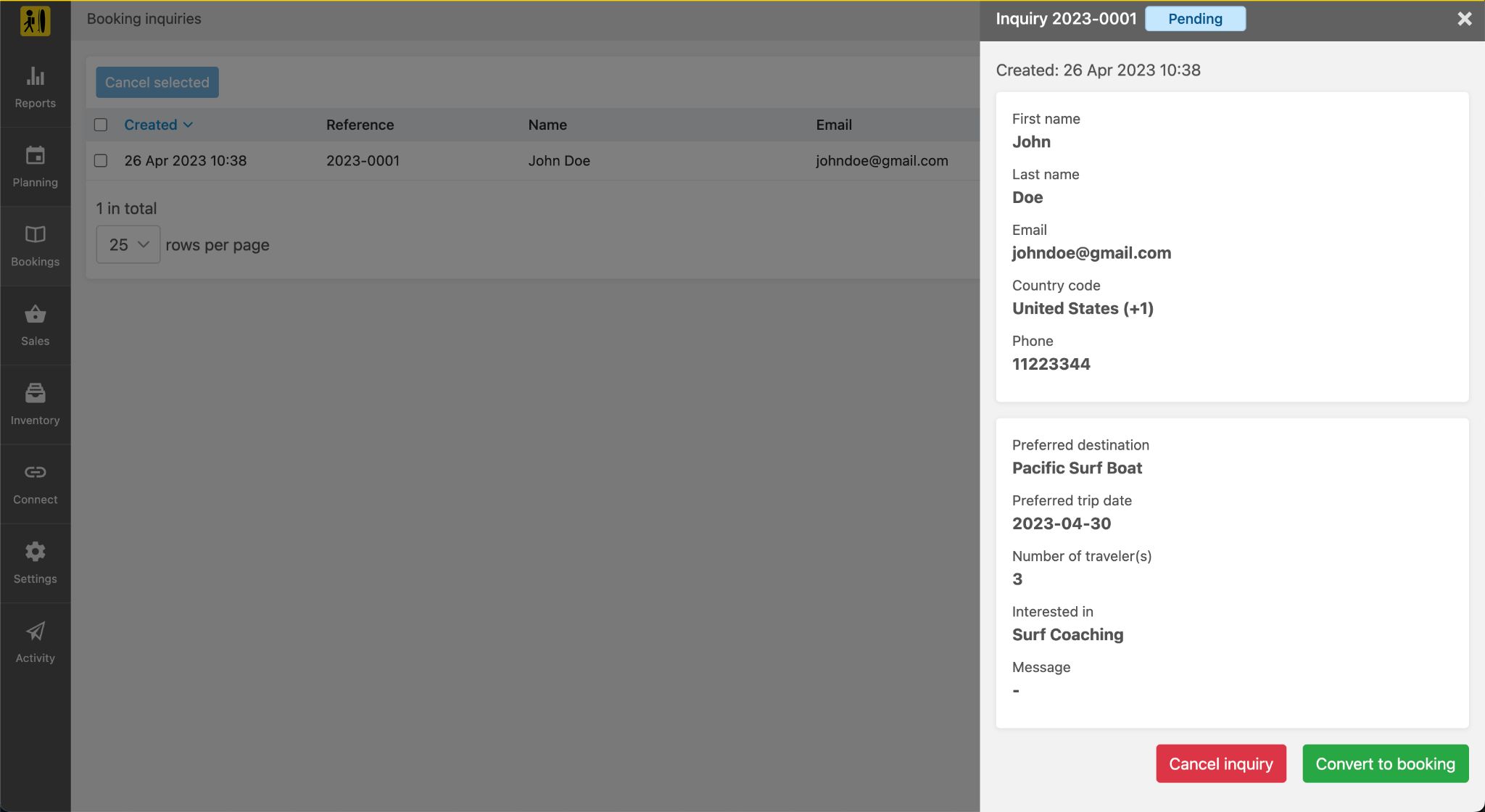Open the Connect section
Image resolution: width=1485 pixels, height=812 pixels.
click(35, 483)
